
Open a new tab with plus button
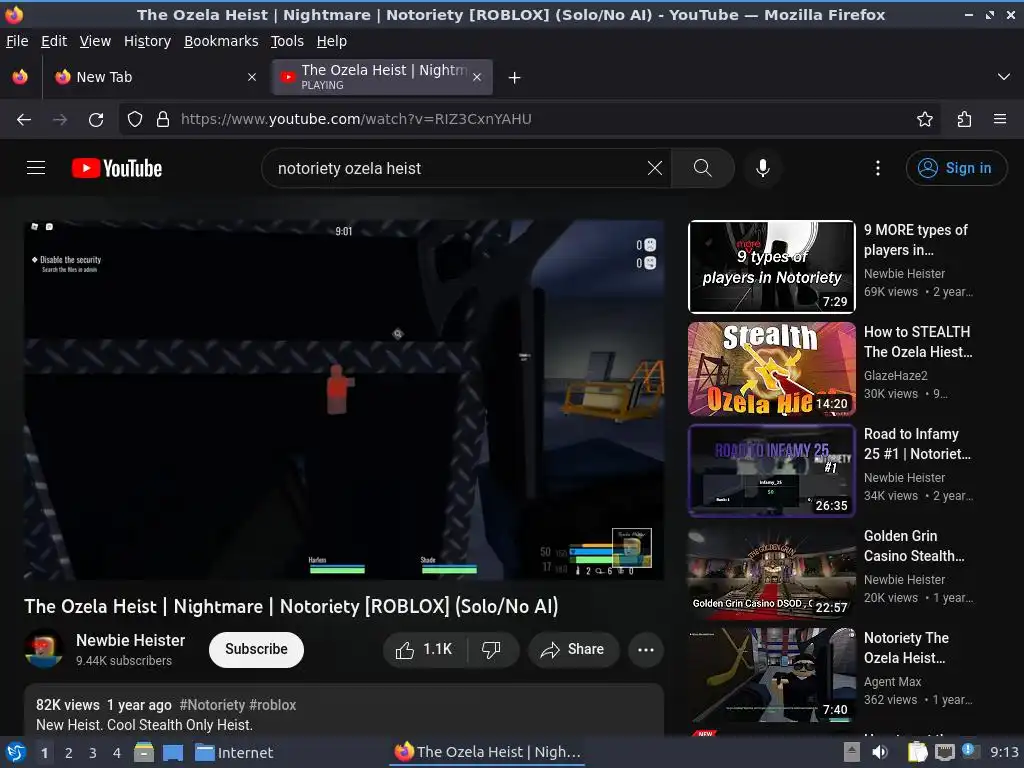(515, 78)
